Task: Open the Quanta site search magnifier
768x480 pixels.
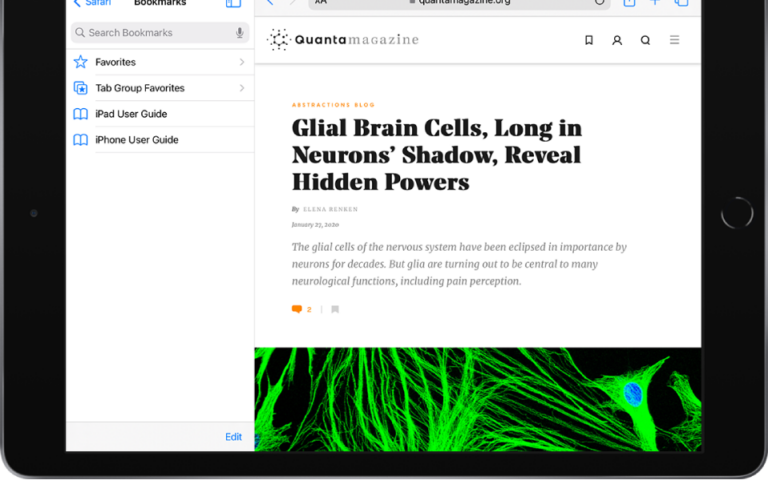Action: 646,40
